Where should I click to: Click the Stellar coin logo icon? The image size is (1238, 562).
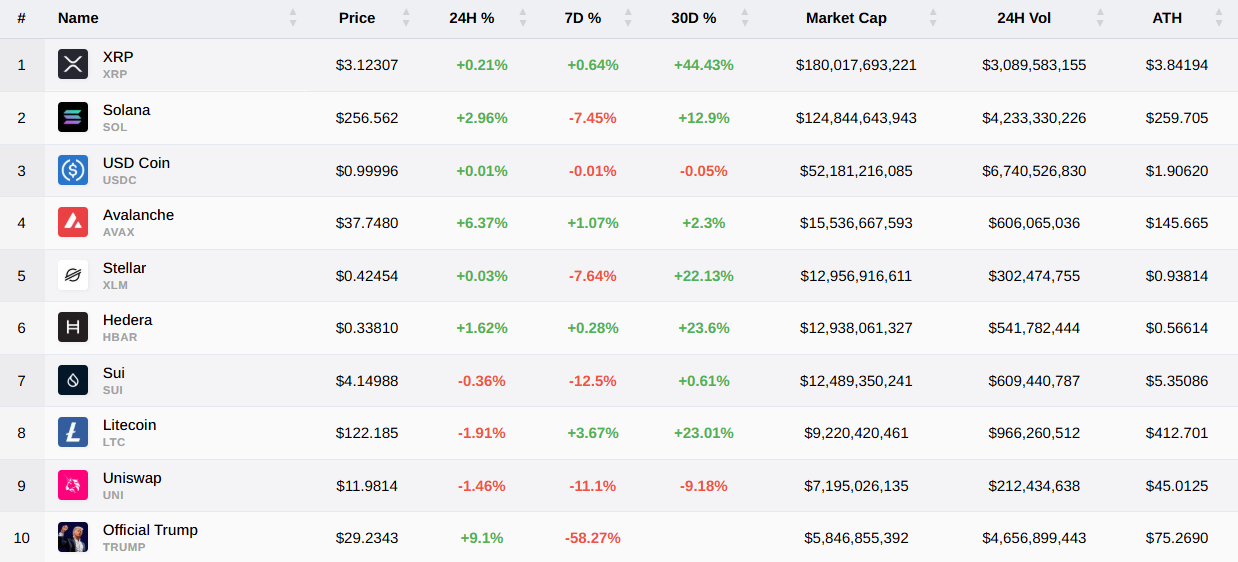click(73, 275)
